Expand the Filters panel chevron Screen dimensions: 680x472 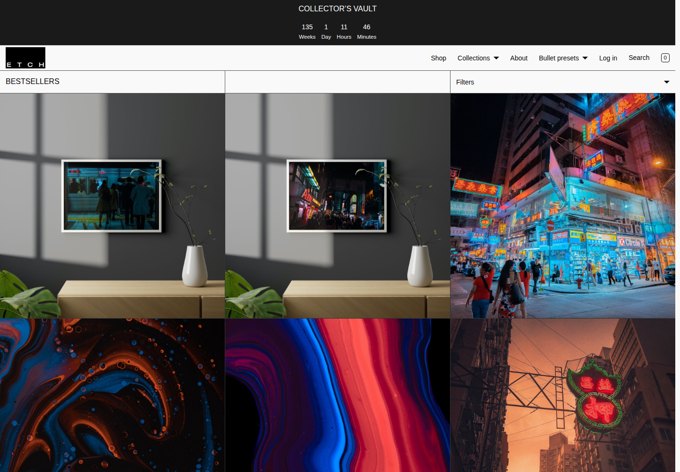point(667,82)
